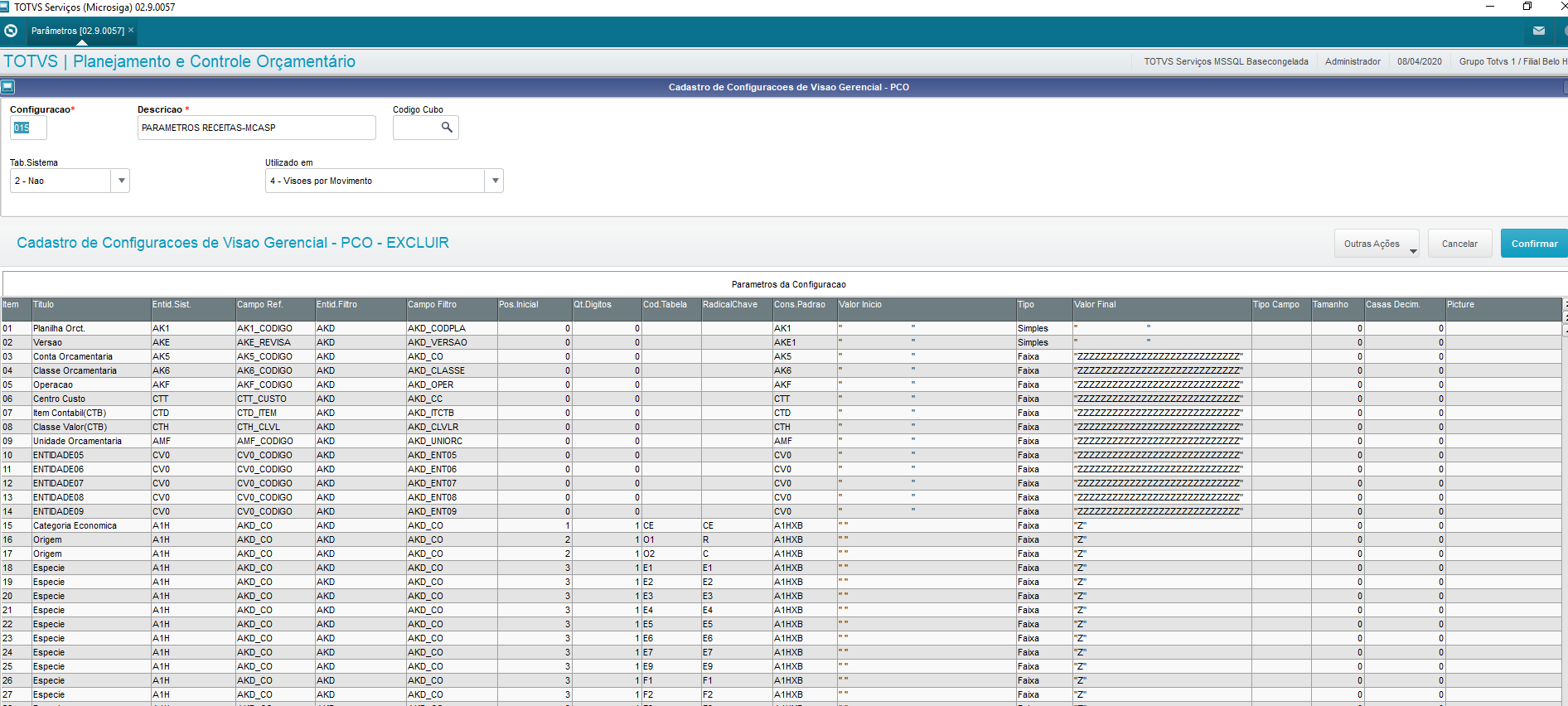Viewport: 1568px width, 706px height.
Task: Click the 'AKD_CLVLR' filter cell
Action: [x=452, y=427]
